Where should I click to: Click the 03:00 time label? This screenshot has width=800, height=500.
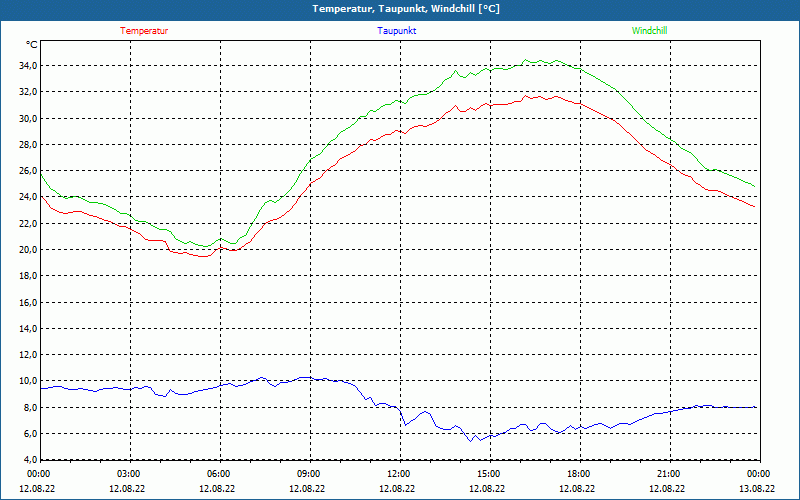[129, 474]
